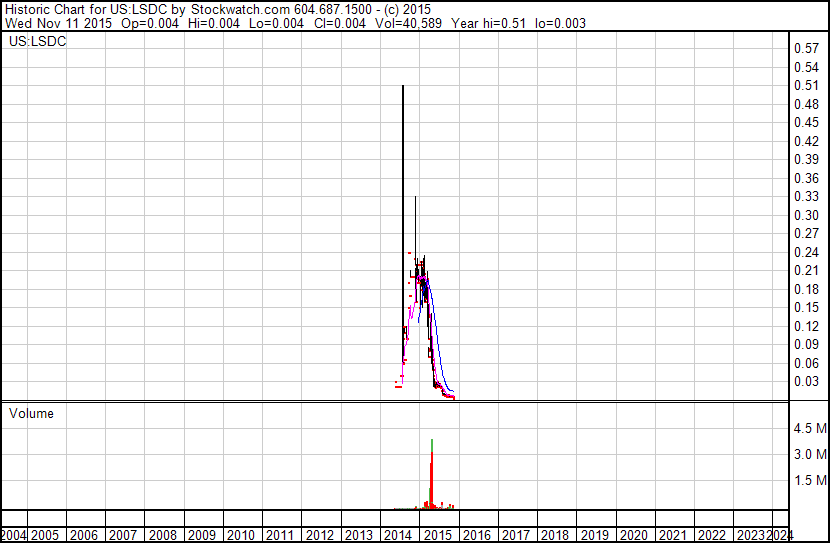This screenshot has height=543, width=830.
Task: Click the 2006 year label on the time axis
Action: point(84,535)
